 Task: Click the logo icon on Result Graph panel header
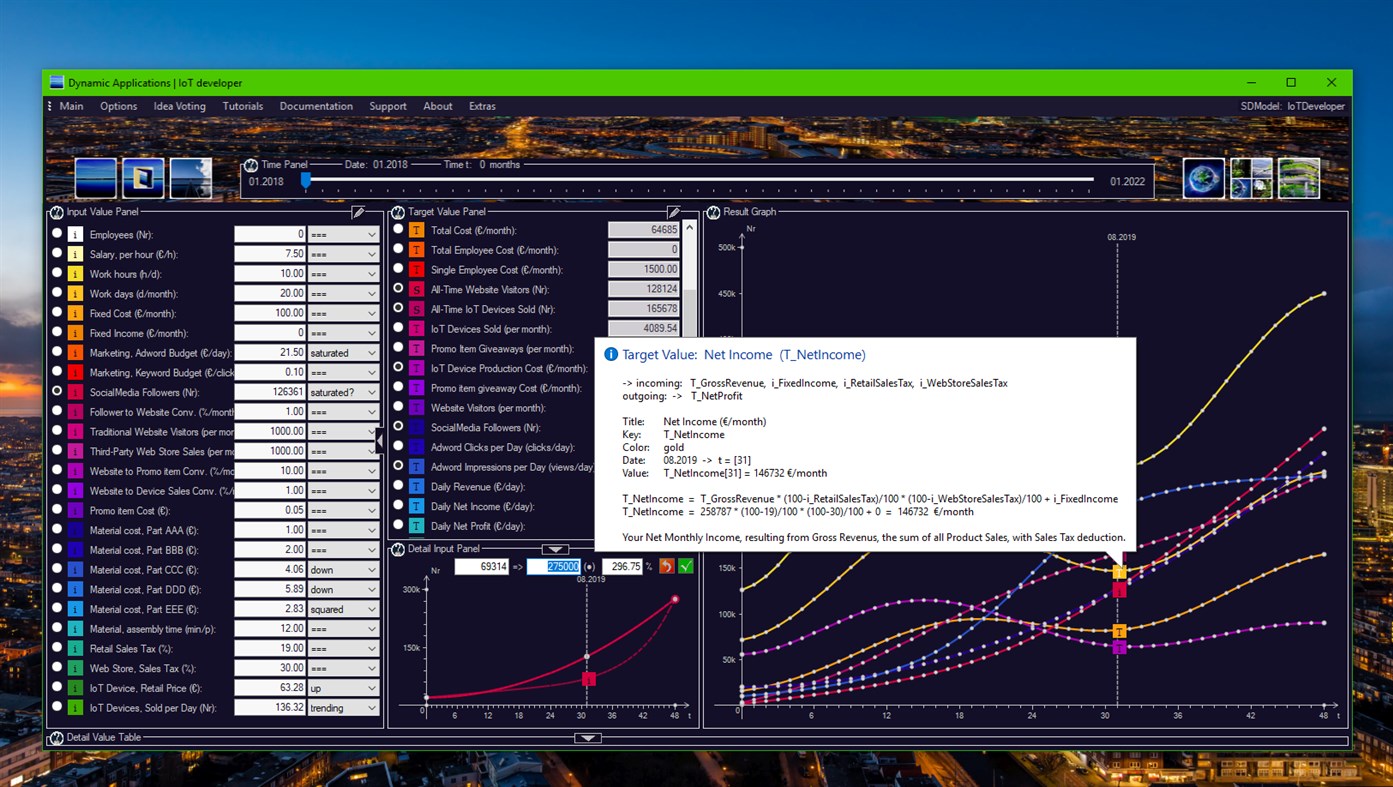[x=712, y=211]
